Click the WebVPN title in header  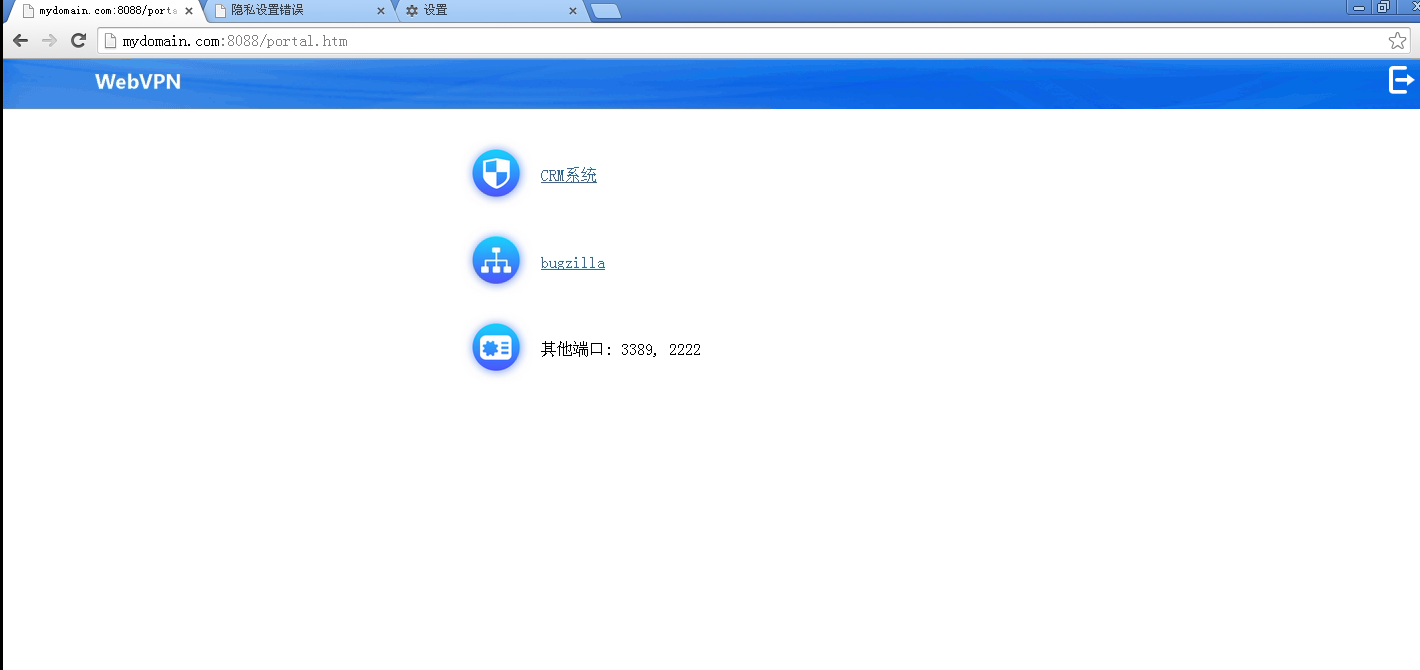coord(138,82)
